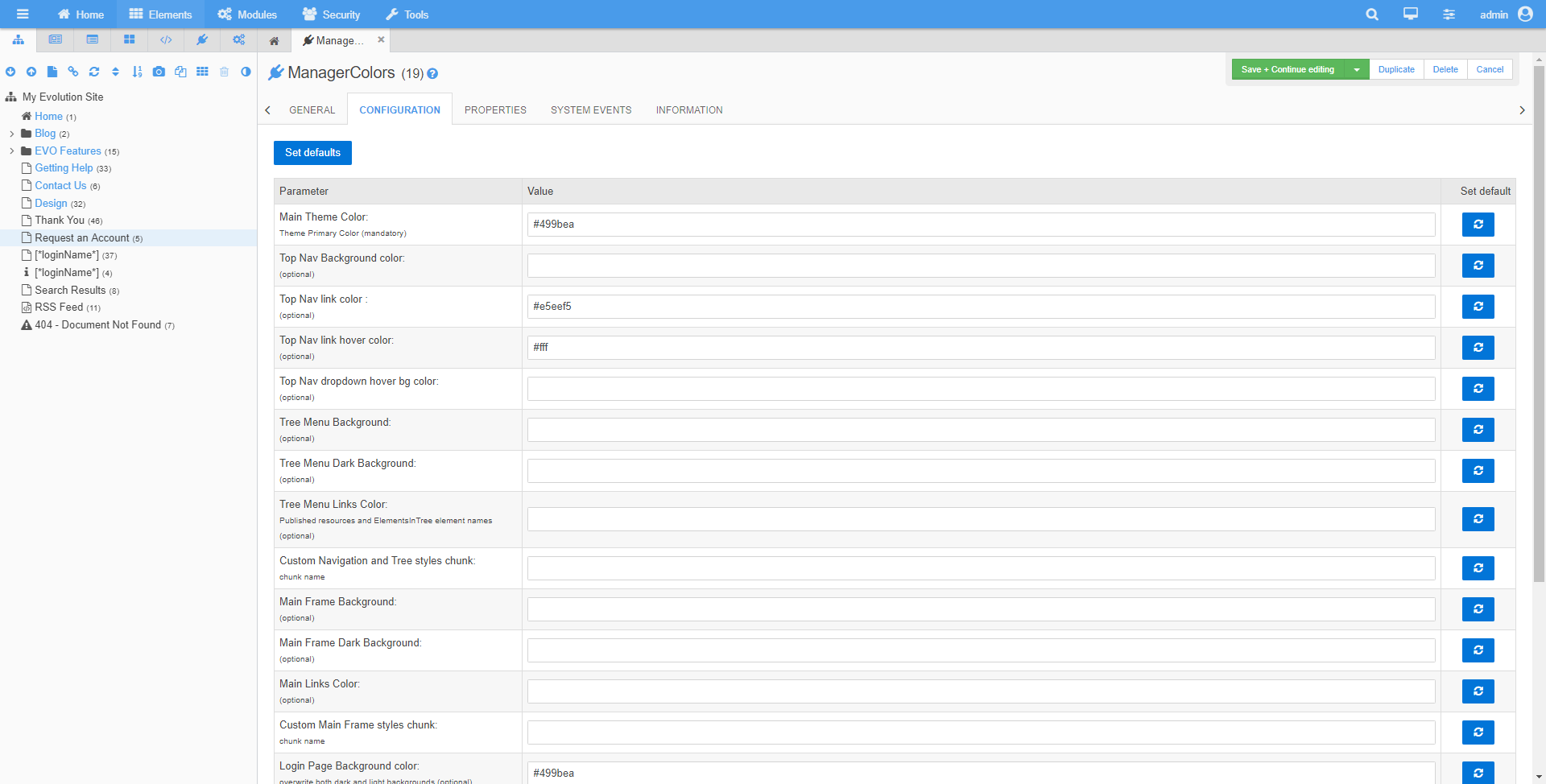Refresh the resource tree
The image size is (1546, 784).
pos(94,72)
